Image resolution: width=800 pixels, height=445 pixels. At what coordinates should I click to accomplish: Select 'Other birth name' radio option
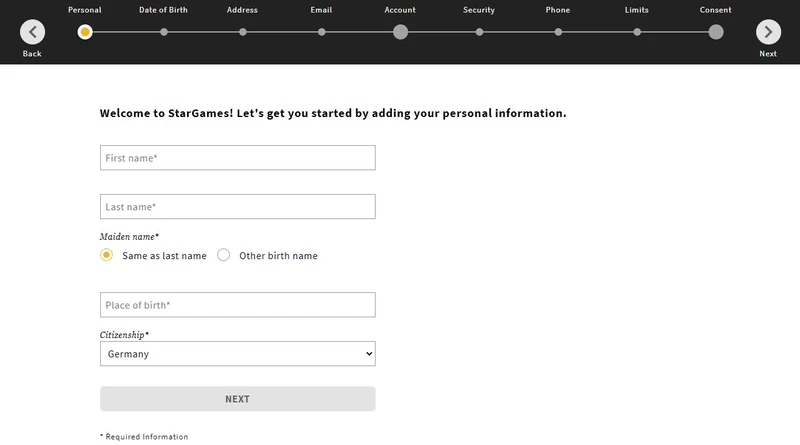coord(224,255)
